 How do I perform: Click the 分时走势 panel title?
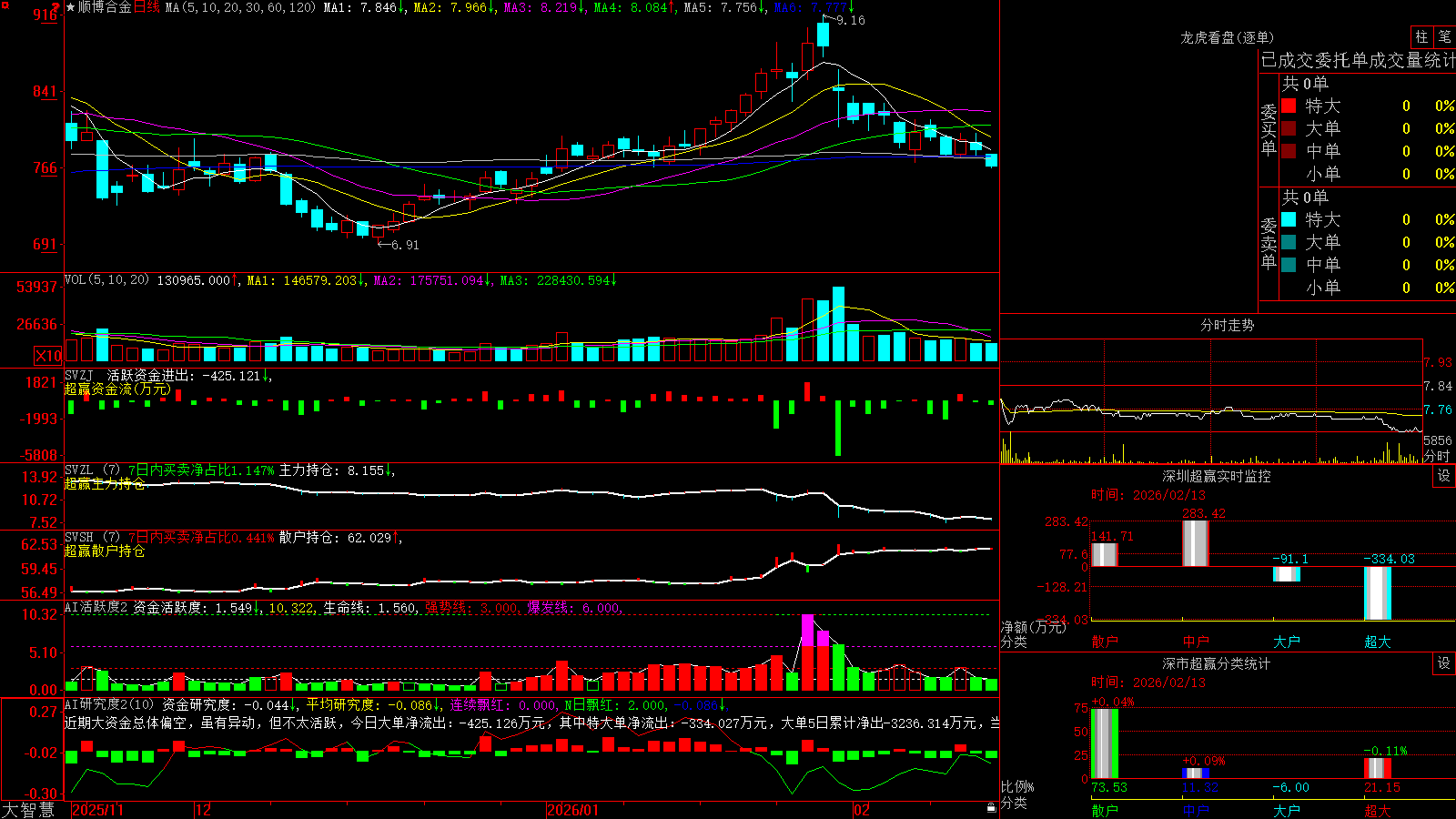(1228, 325)
